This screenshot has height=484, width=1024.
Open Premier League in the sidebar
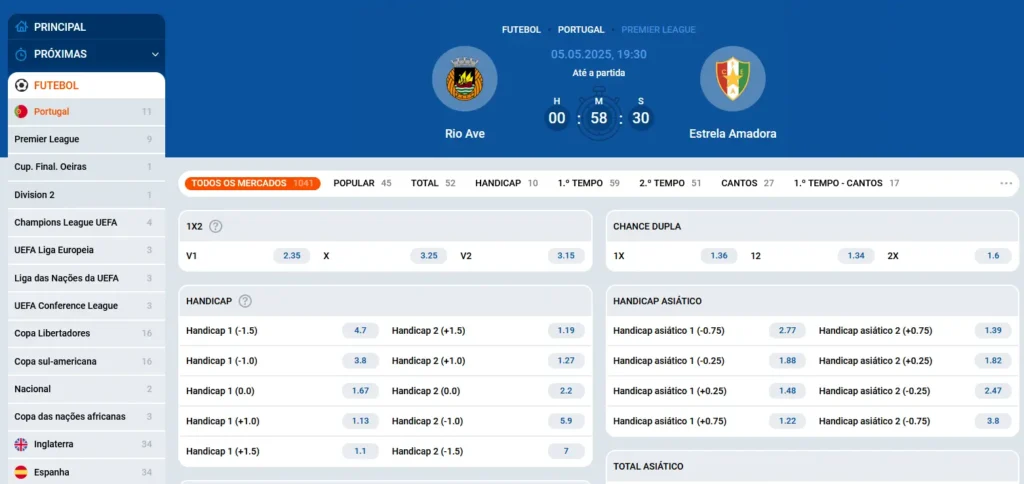[x=86, y=139]
